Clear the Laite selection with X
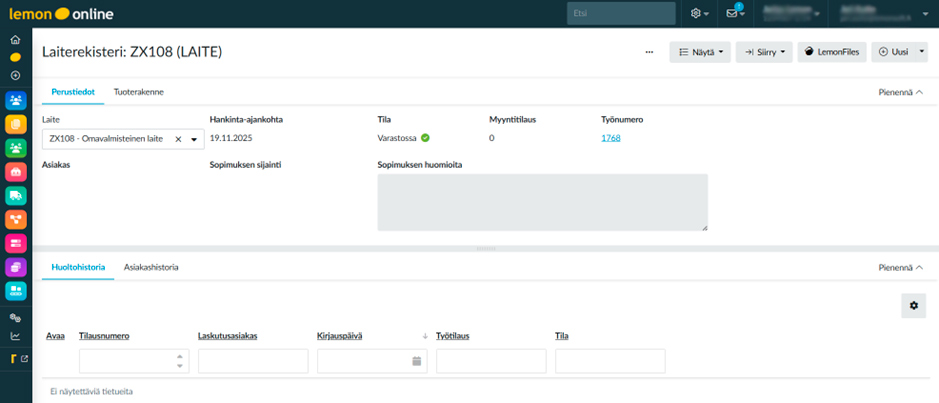939x403 pixels. pos(178,139)
